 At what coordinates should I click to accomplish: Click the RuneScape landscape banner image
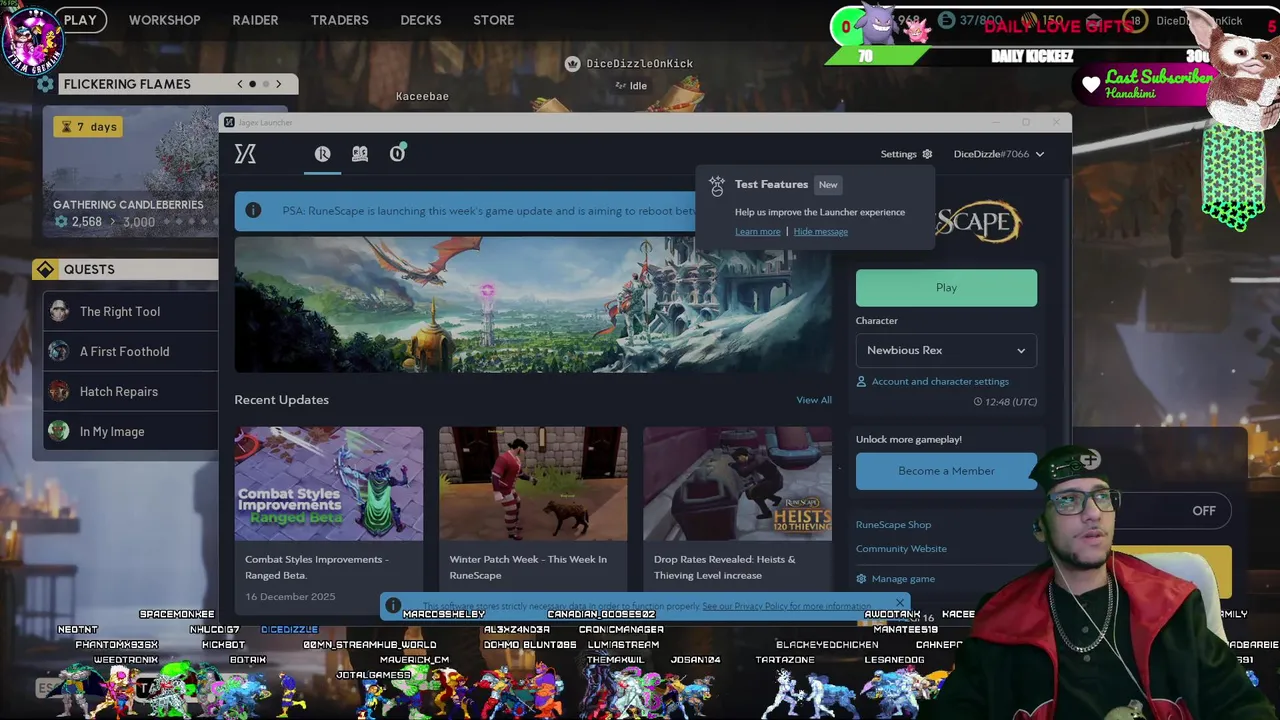tap(533, 304)
